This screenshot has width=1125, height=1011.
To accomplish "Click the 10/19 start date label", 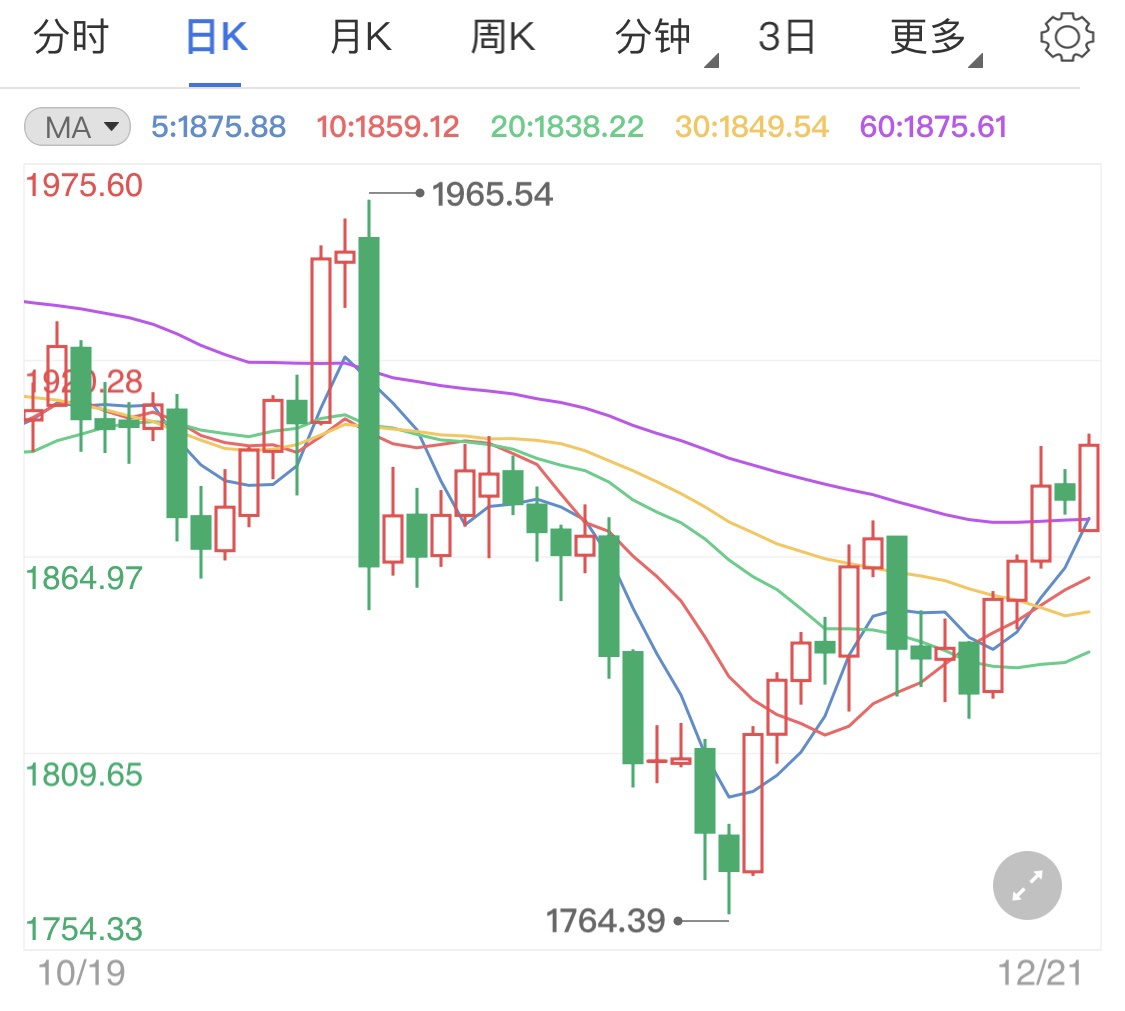I will (81, 973).
